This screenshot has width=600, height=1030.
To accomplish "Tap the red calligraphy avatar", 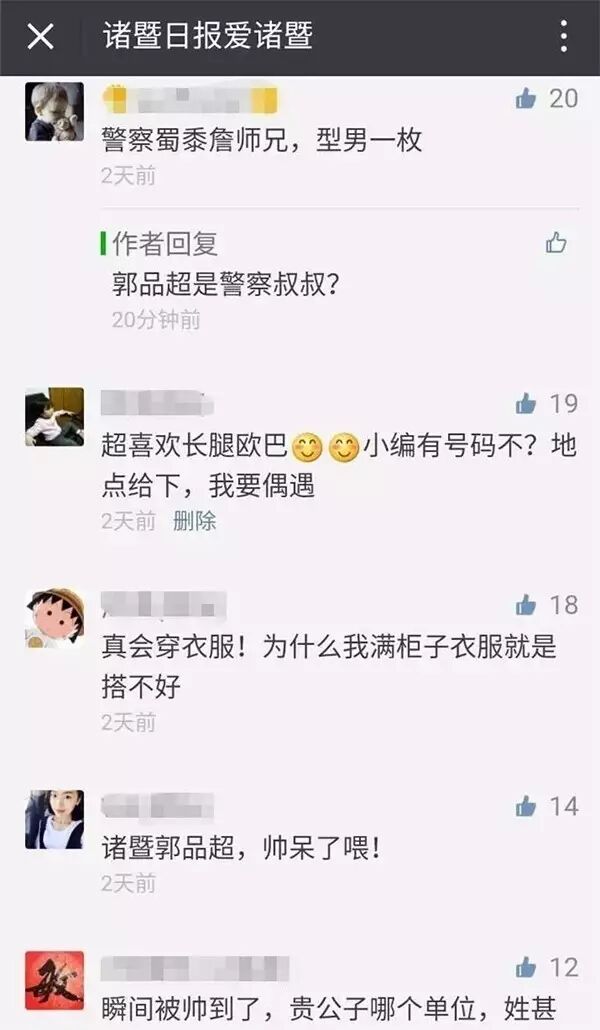I will click(x=55, y=980).
